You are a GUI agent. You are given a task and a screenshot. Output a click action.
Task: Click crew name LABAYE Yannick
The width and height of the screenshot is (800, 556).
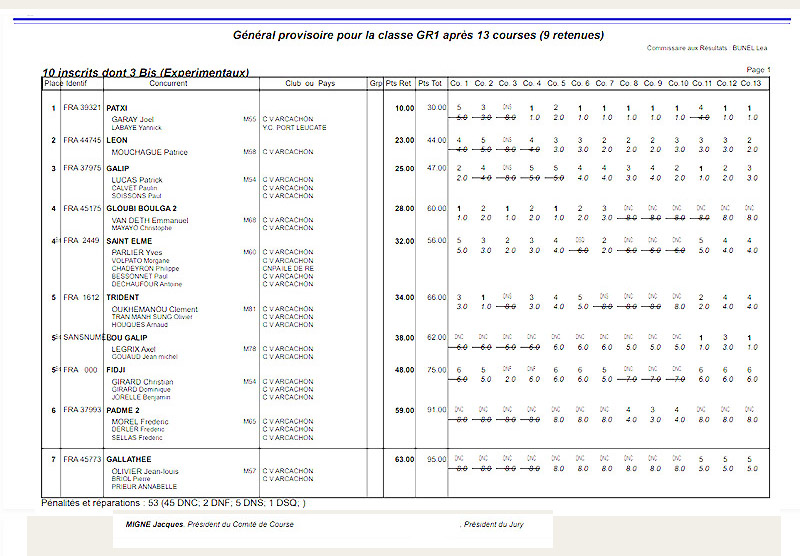[137, 128]
